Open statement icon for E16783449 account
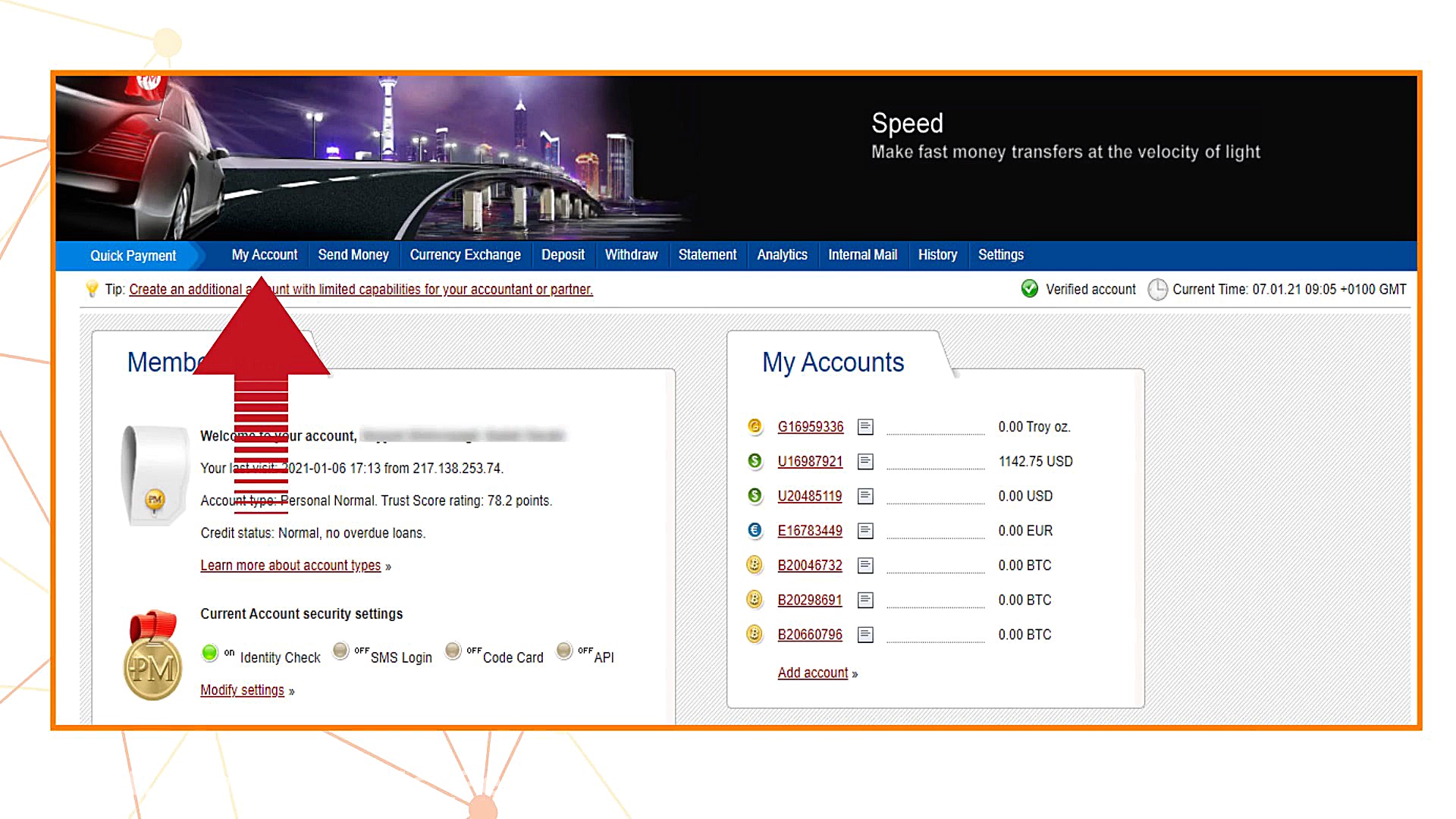The height and width of the screenshot is (819, 1456). pos(865,531)
